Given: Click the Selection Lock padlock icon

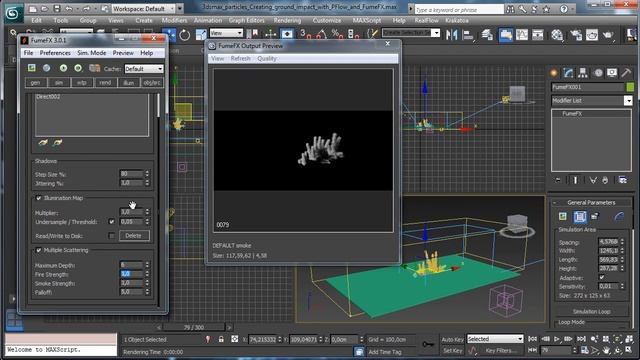Looking at the screenshot, I should 221,339.
